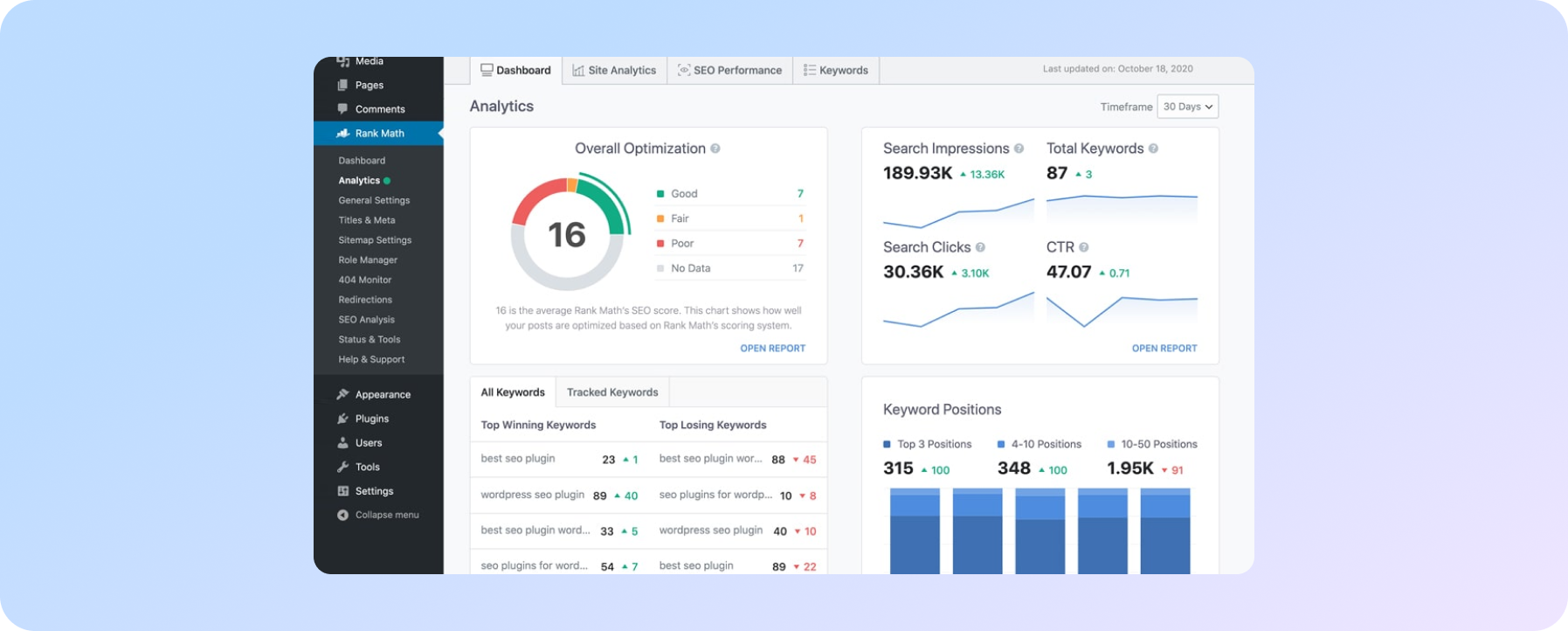The image size is (1568, 631).
Task: Open the SEO Performance tab
Action: 729,71
